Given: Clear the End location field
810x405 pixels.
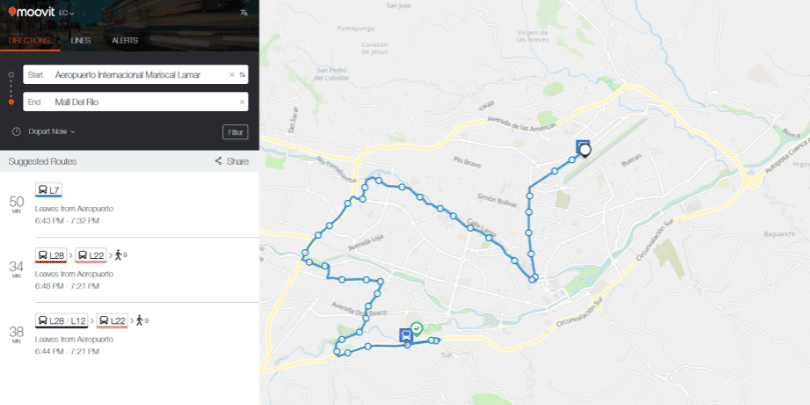Looking at the screenshot, I should tap(242, 102).
